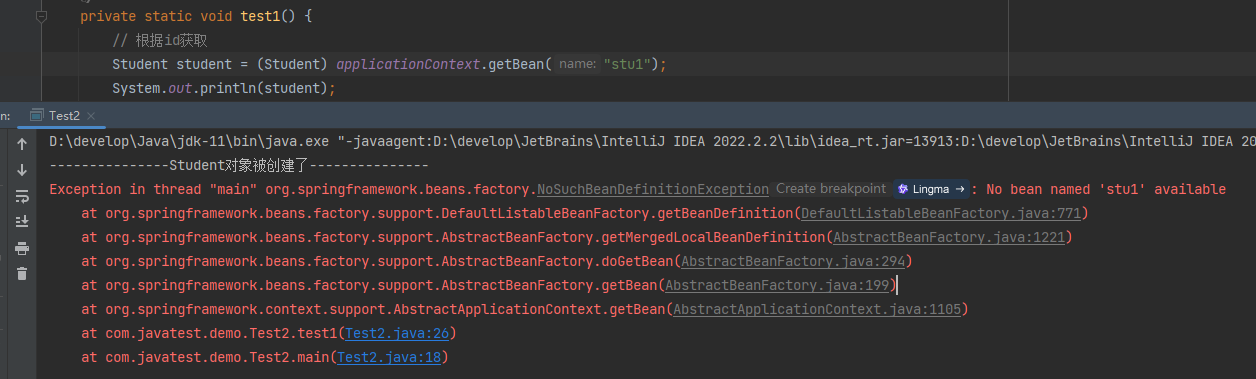1256x379 pixels.
Task: Open AbstractBeanFactory.java:1221 link
Action: pyautogui.click(x=950, y=237)
